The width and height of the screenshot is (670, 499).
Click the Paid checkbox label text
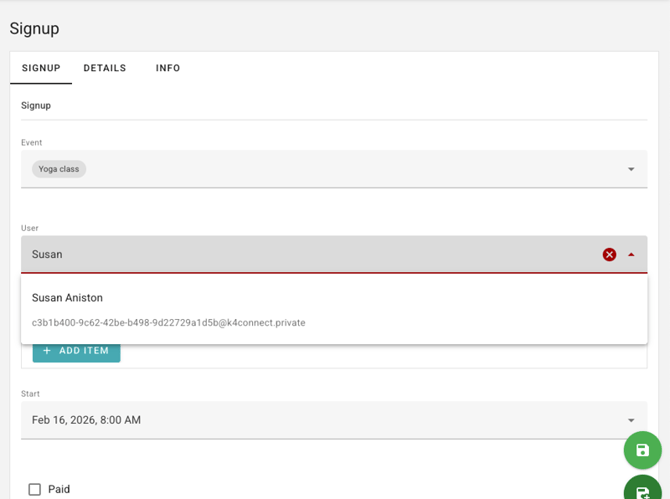(x=59, y=489)
